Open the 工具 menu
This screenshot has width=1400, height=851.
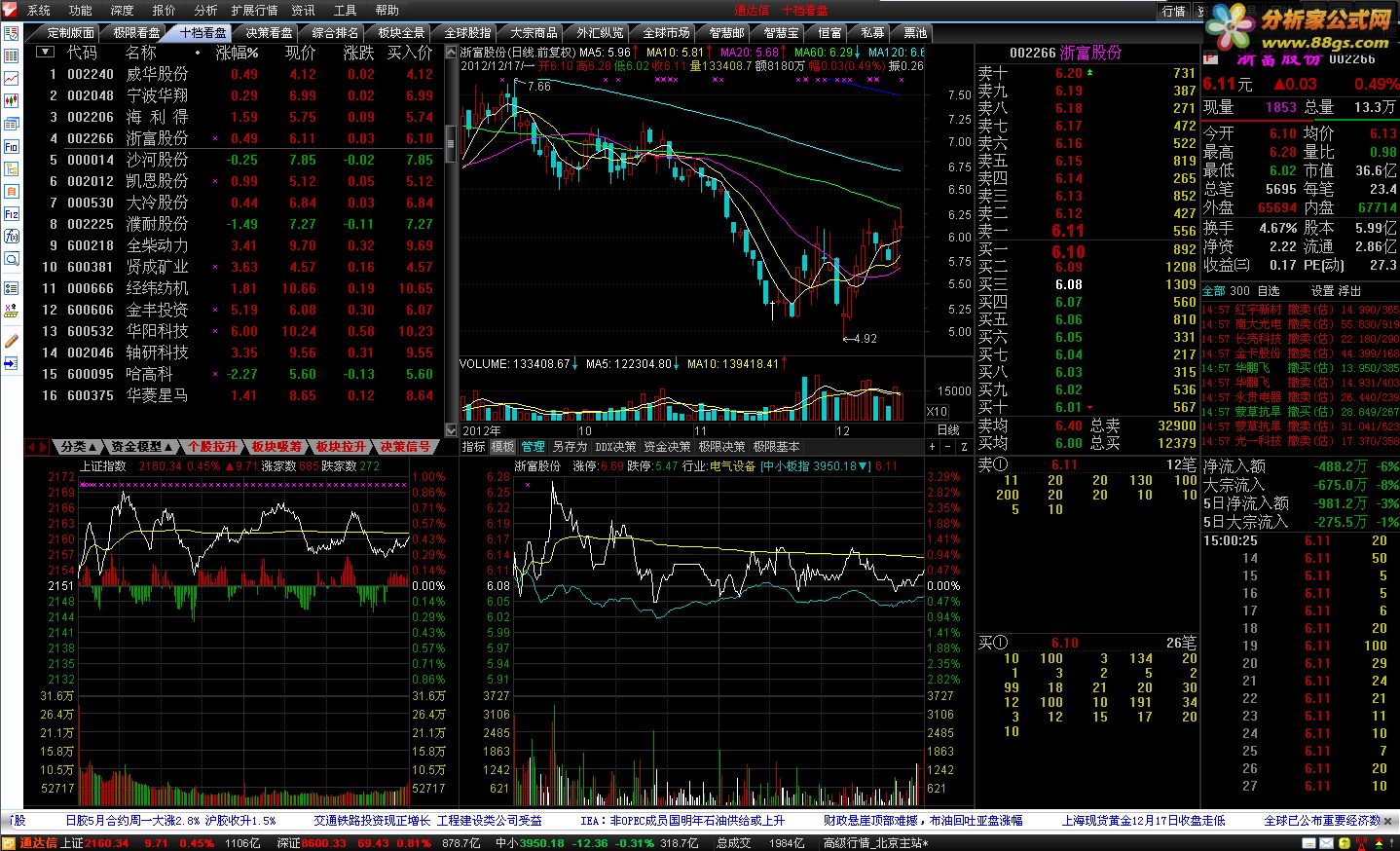[345, 10]
